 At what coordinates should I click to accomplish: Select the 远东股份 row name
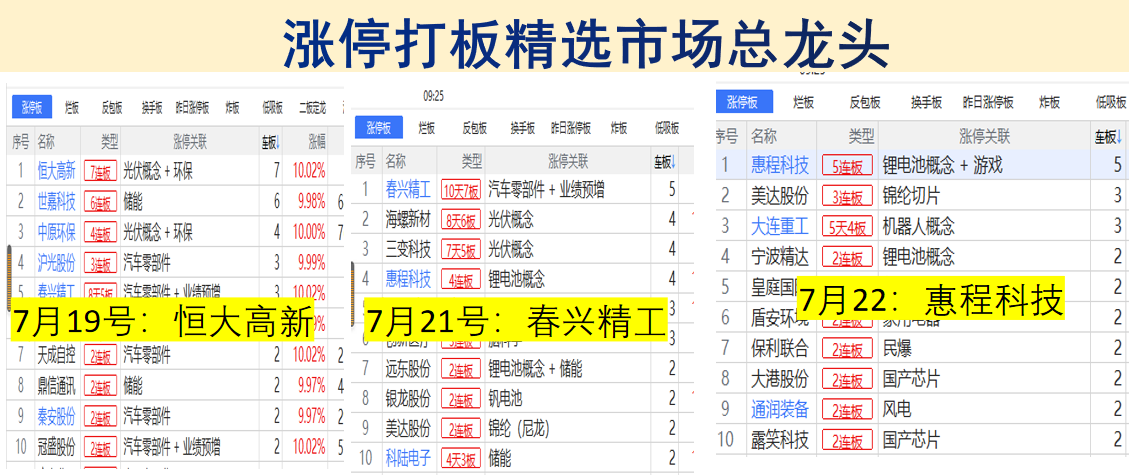408,369
